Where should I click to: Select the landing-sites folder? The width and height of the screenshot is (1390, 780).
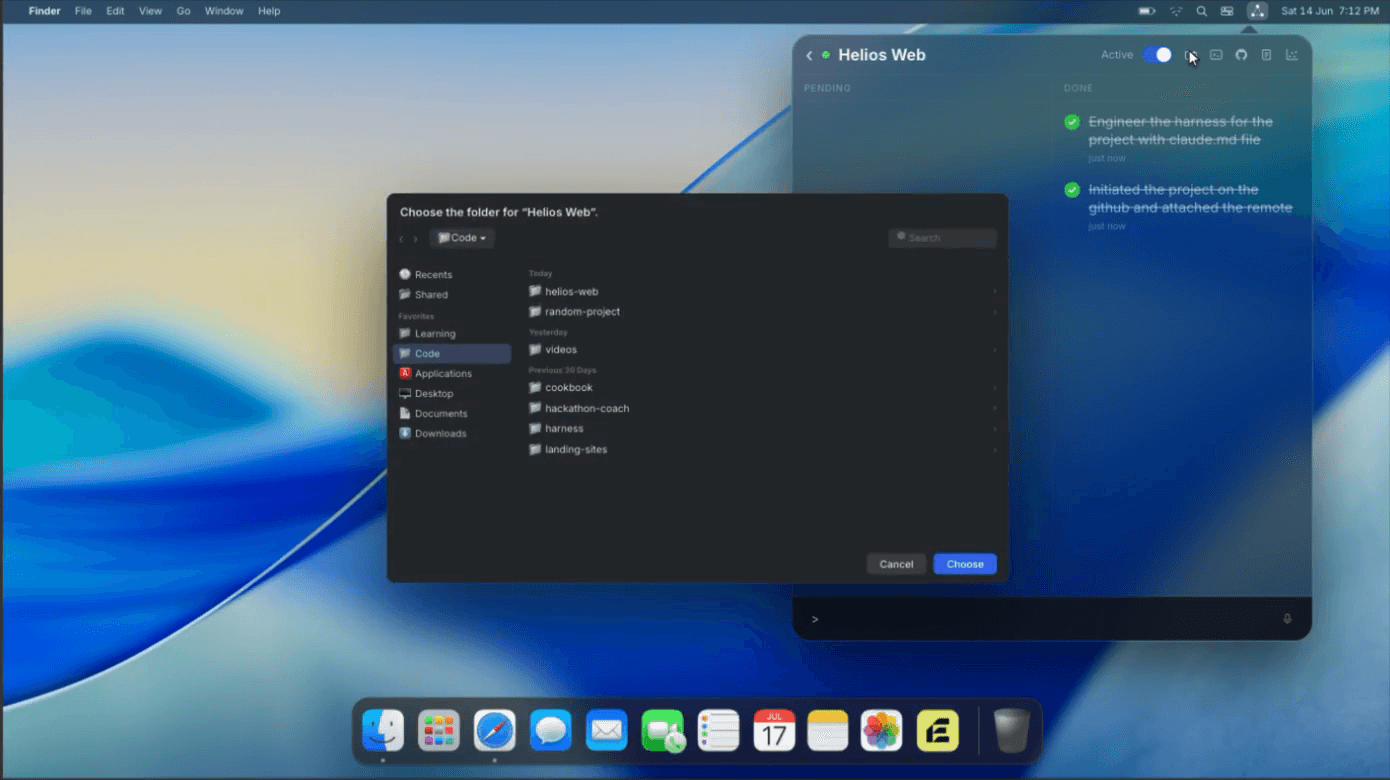point(763,450)
